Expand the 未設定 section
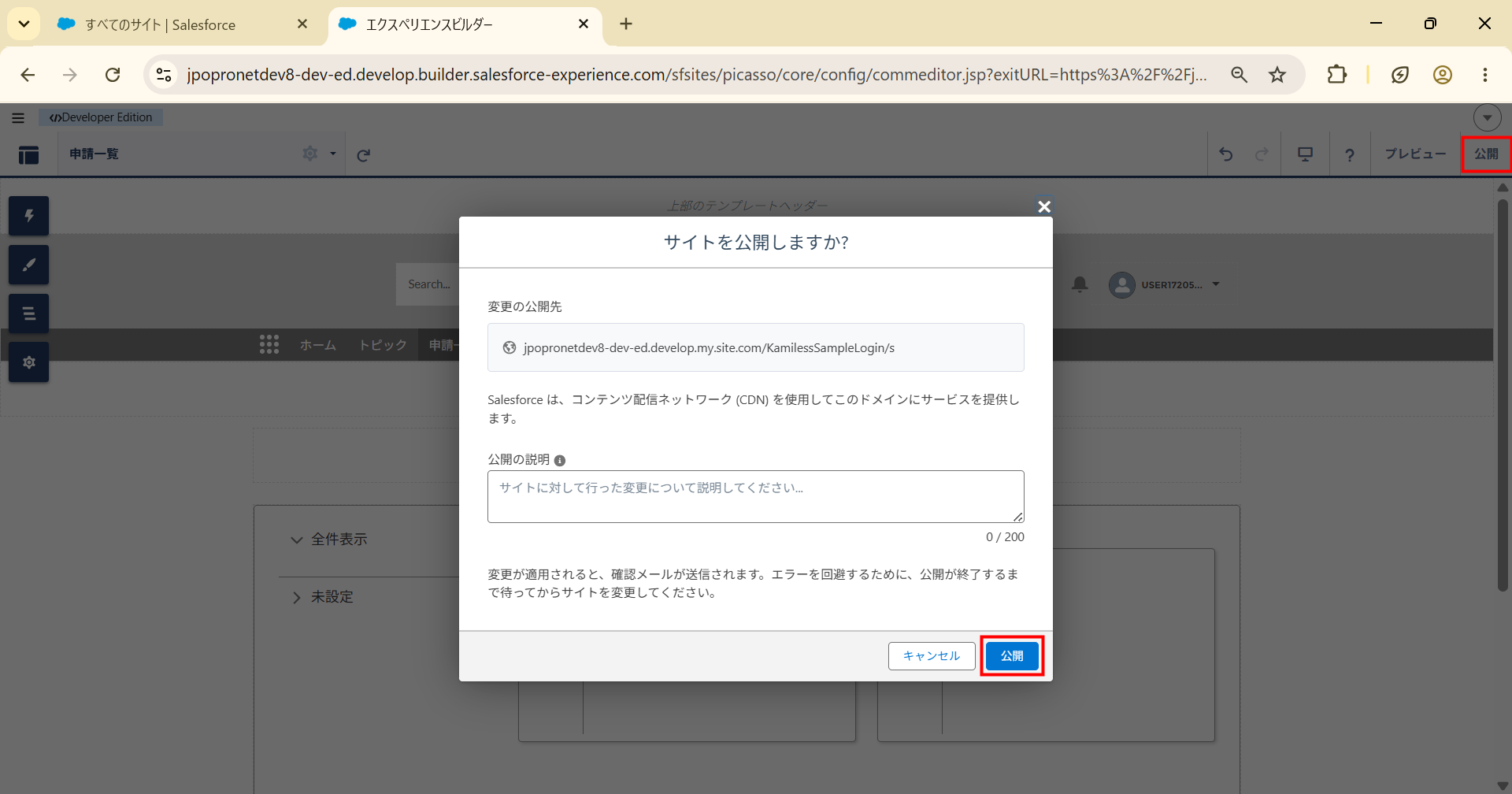This screenshot has height=794, width=1512. coord(297,598)
